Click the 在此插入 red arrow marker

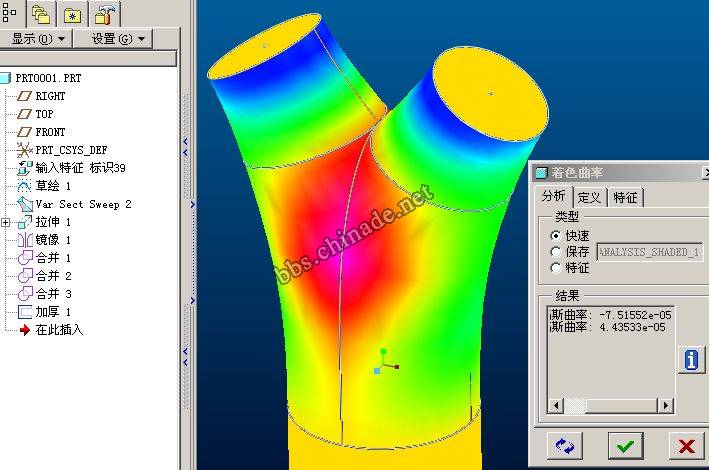point(24,330)
